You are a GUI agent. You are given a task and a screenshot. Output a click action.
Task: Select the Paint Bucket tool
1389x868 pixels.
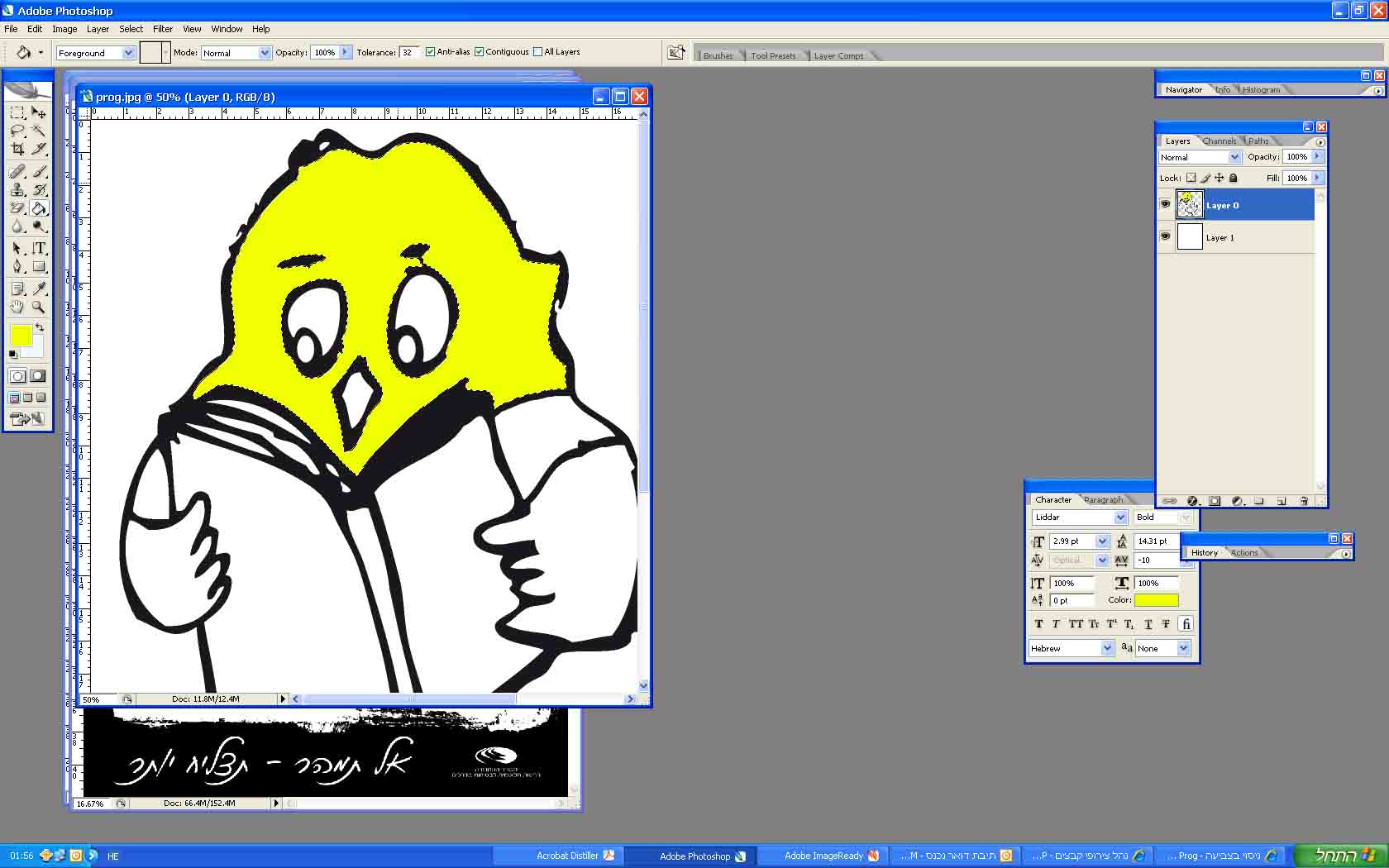pos(39,207)
